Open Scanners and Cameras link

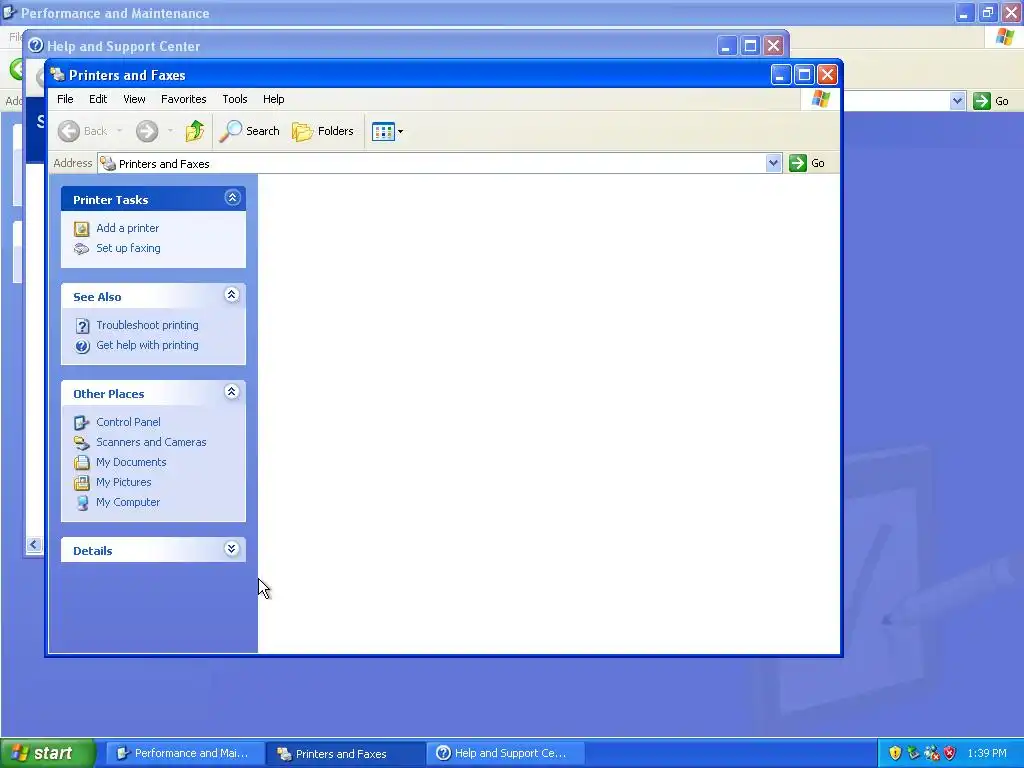click(151, 442)
